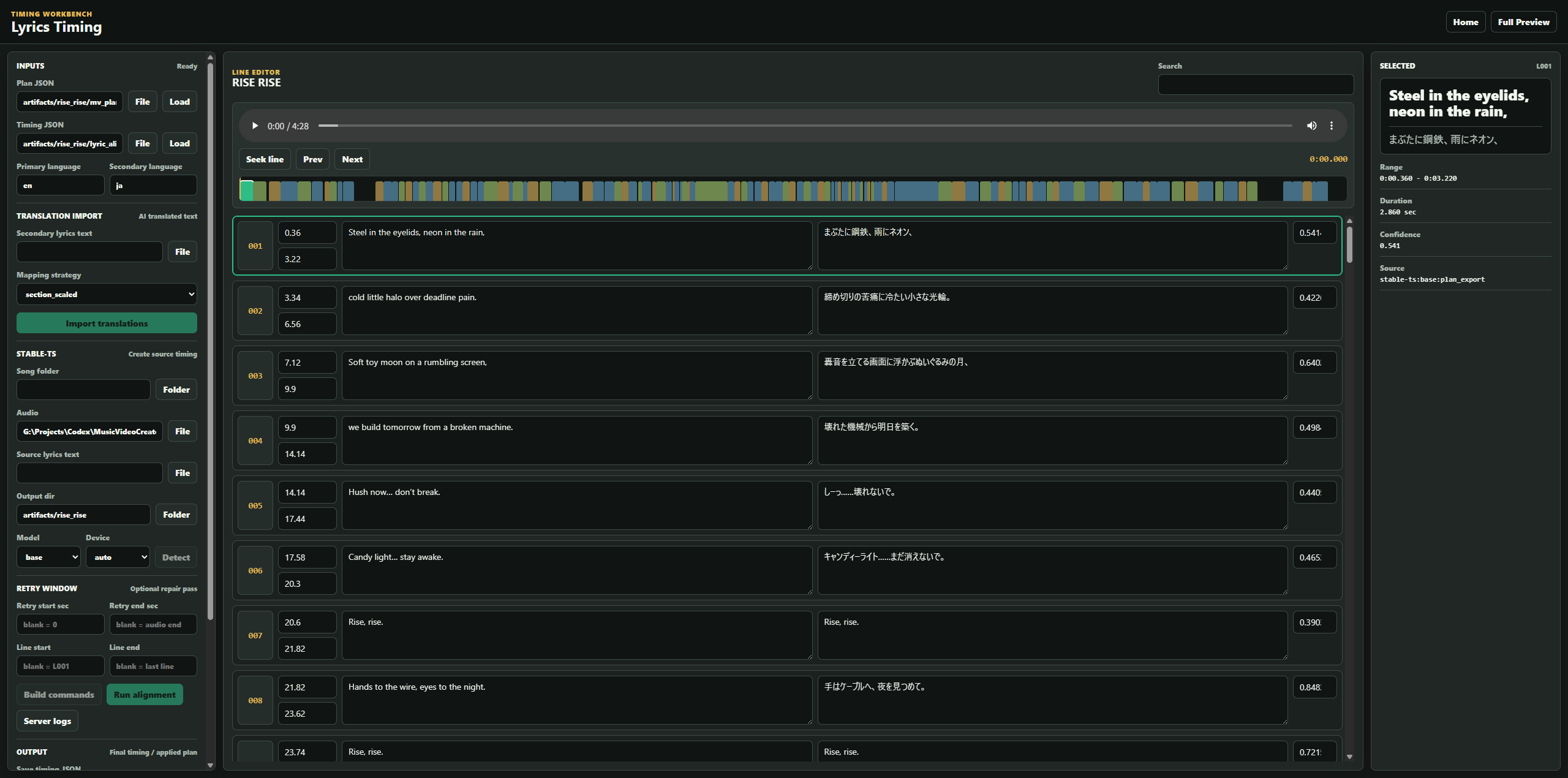The height and width of the screenshot is (778, 1568).
Task: Seek along the audio progress bar
Action: (x=805, y=126)
